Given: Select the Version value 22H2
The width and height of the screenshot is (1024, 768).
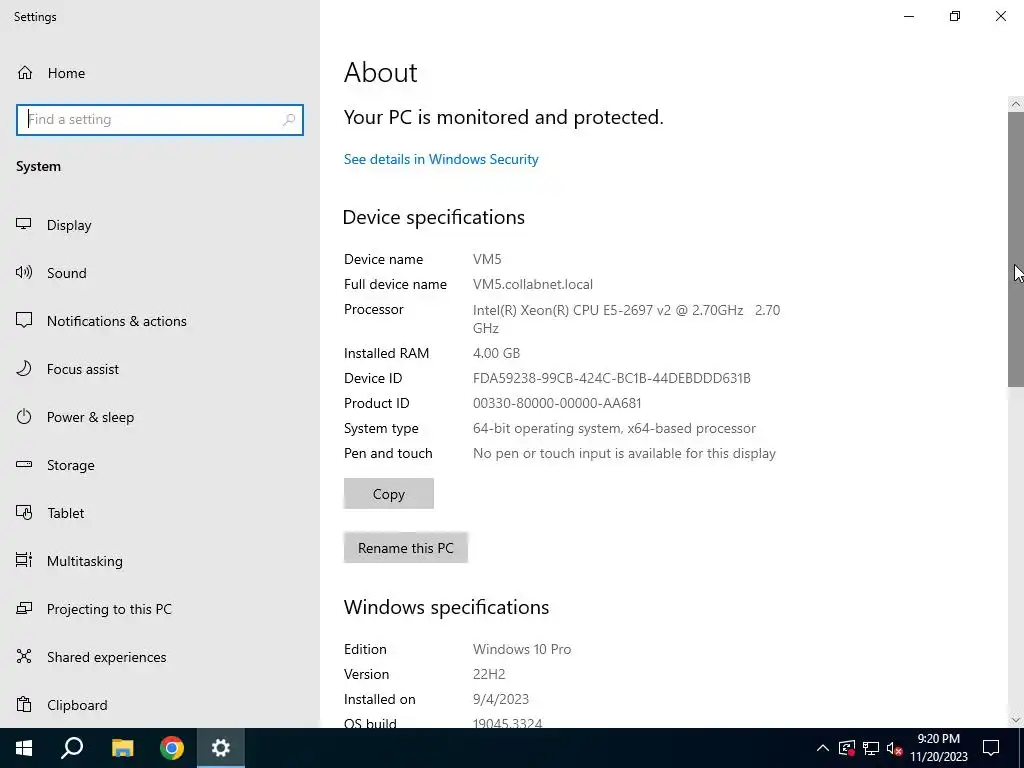Looking at the screenshot, I should coord(489,674).
